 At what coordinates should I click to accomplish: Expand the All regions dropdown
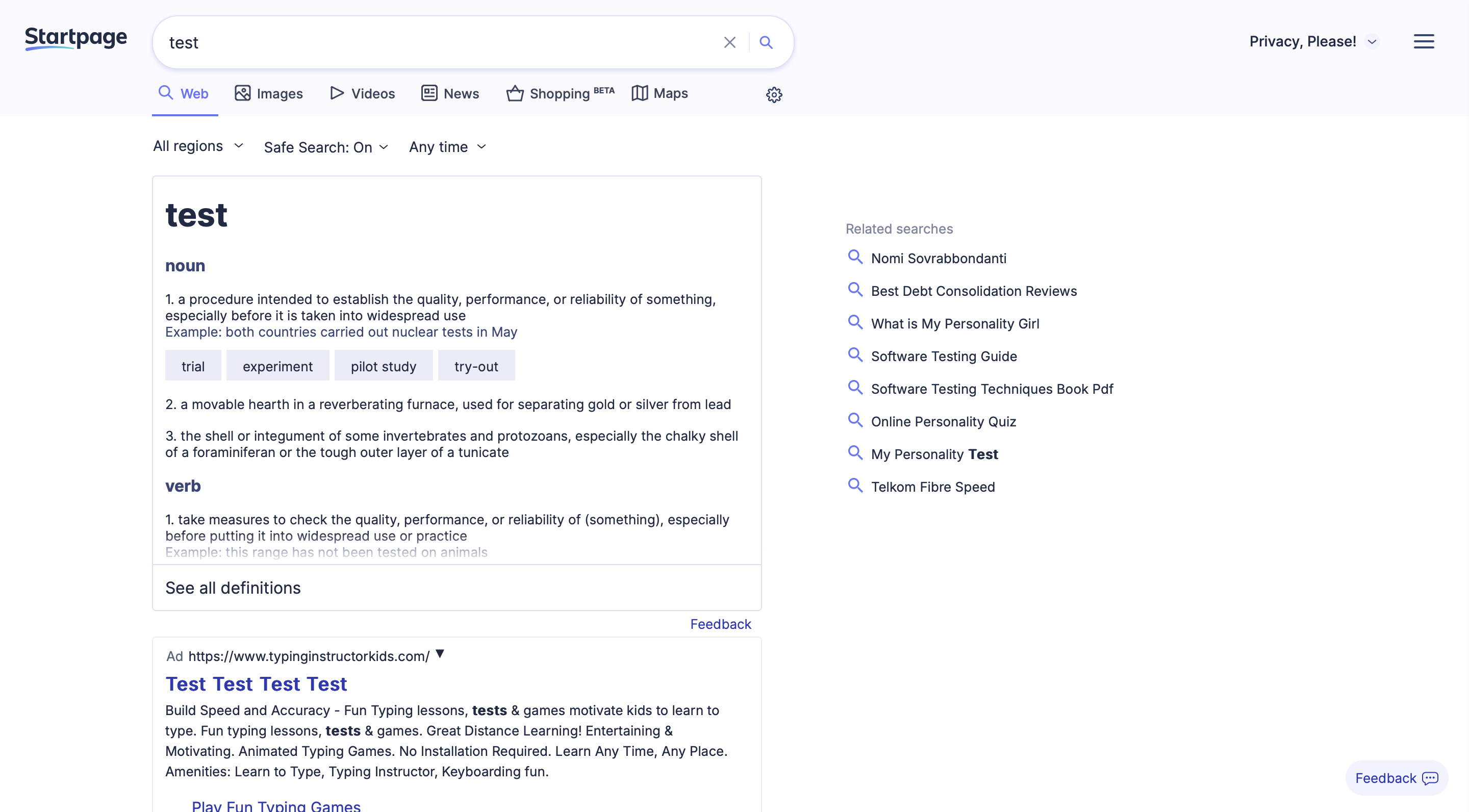click(198, 146)
